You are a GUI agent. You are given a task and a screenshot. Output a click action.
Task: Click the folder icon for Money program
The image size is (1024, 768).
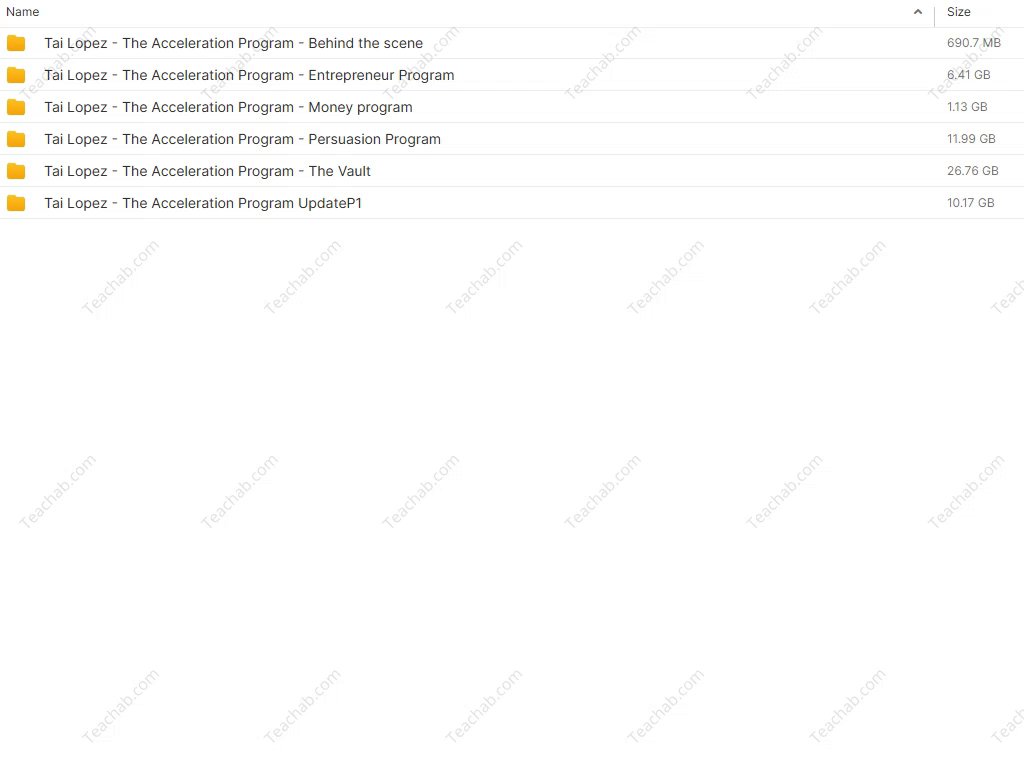coord(16,107)
